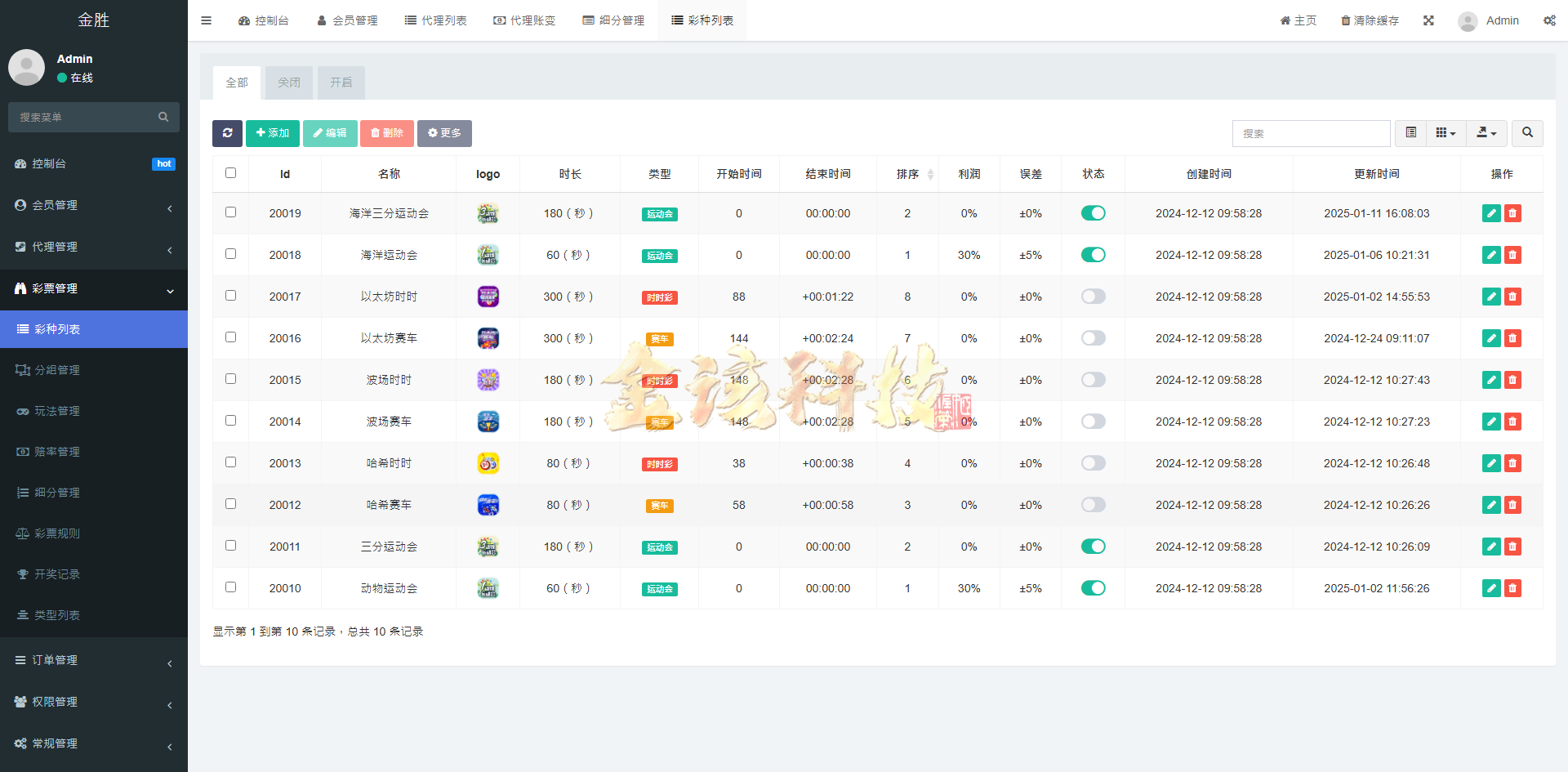This screenshot has width=1568, height=772.
Task: Sort table by the 排序 column header
Action: click(907, 174)
